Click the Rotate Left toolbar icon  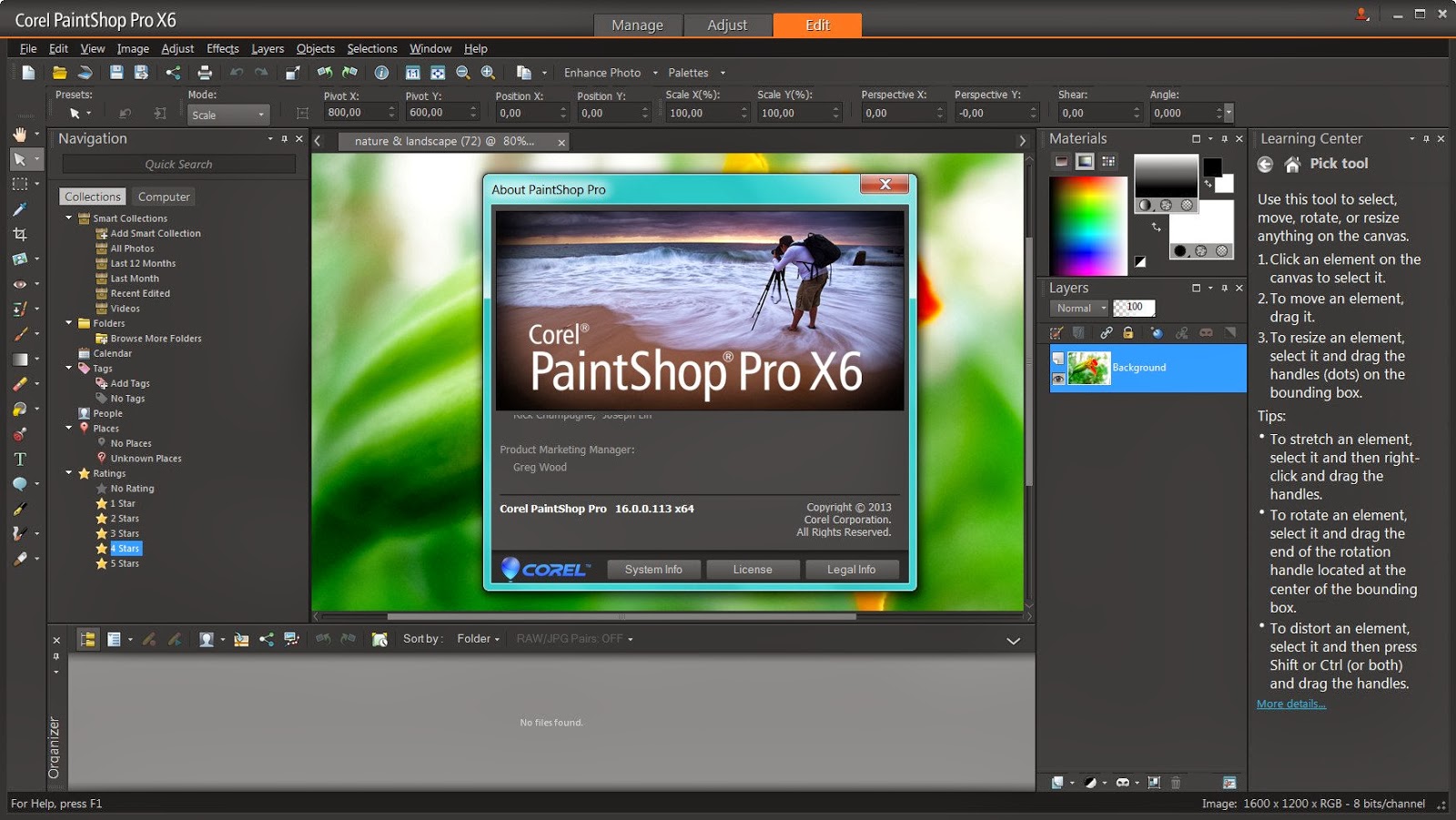[x=324, y=73]
